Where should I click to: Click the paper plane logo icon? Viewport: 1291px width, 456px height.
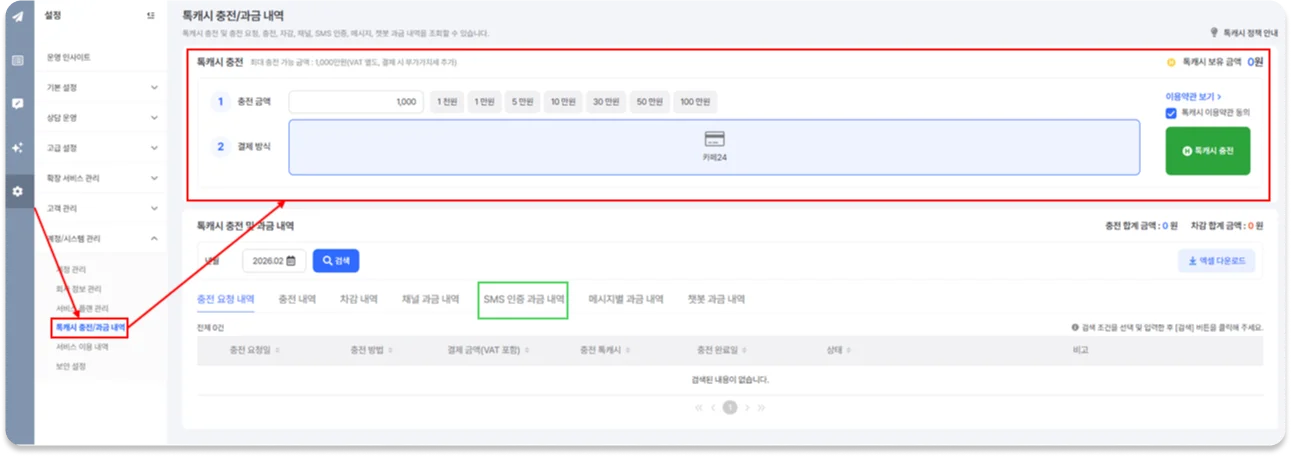click(x=17, y=17)
